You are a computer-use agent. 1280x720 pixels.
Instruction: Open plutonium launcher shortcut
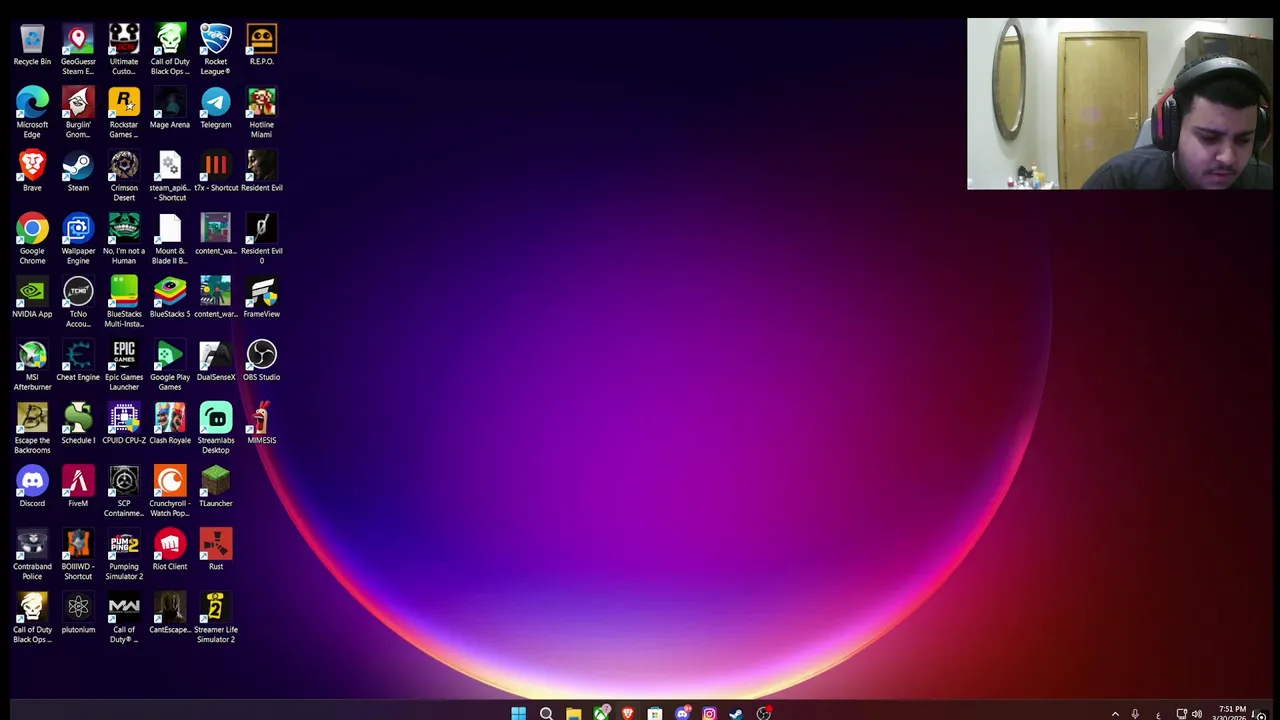coord(78,613)
